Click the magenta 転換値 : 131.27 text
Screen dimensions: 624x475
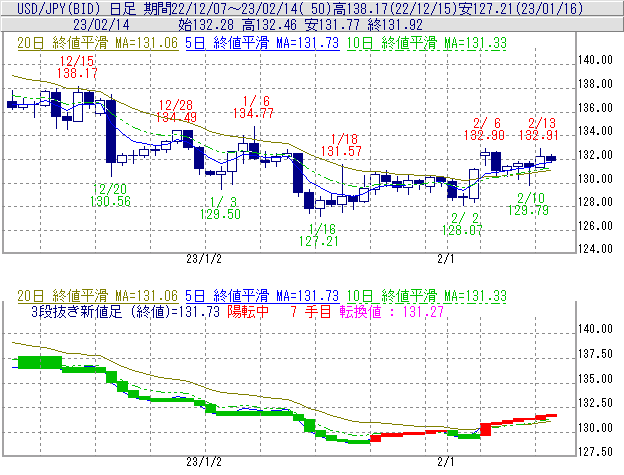(x=392, y=311)
